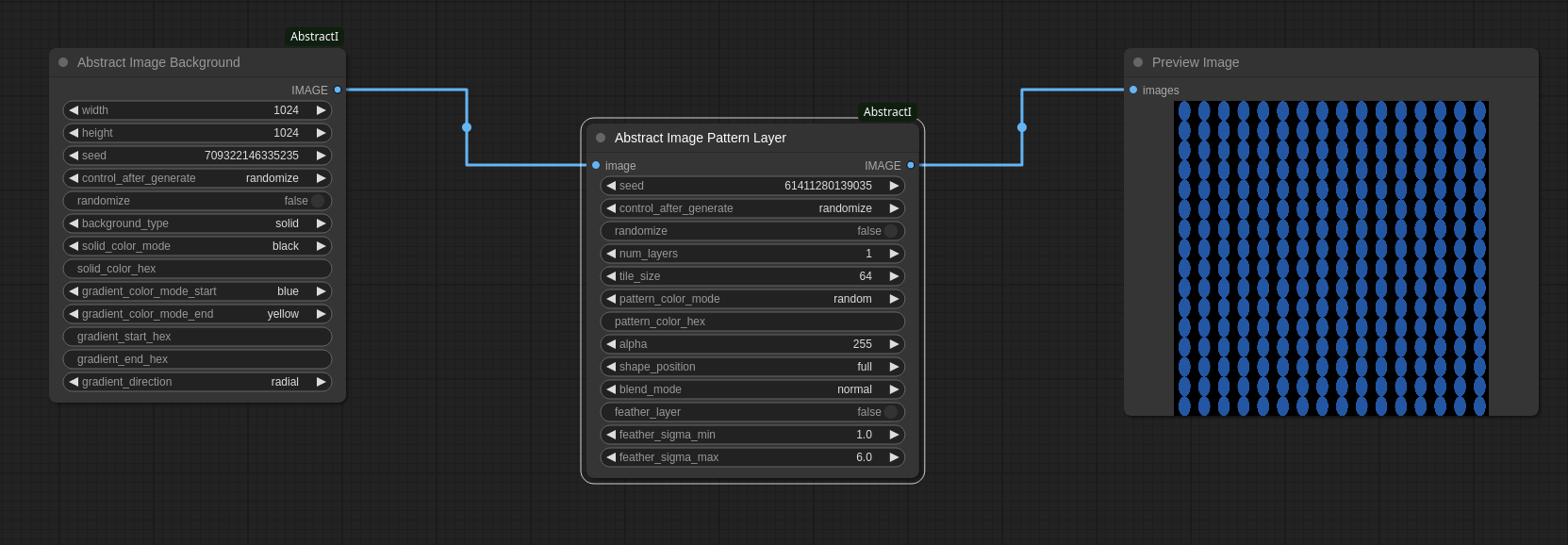The image size is (1568, 545).
Task: Open the blend_mode normal dropdown
Action: (x=752, y=389)
